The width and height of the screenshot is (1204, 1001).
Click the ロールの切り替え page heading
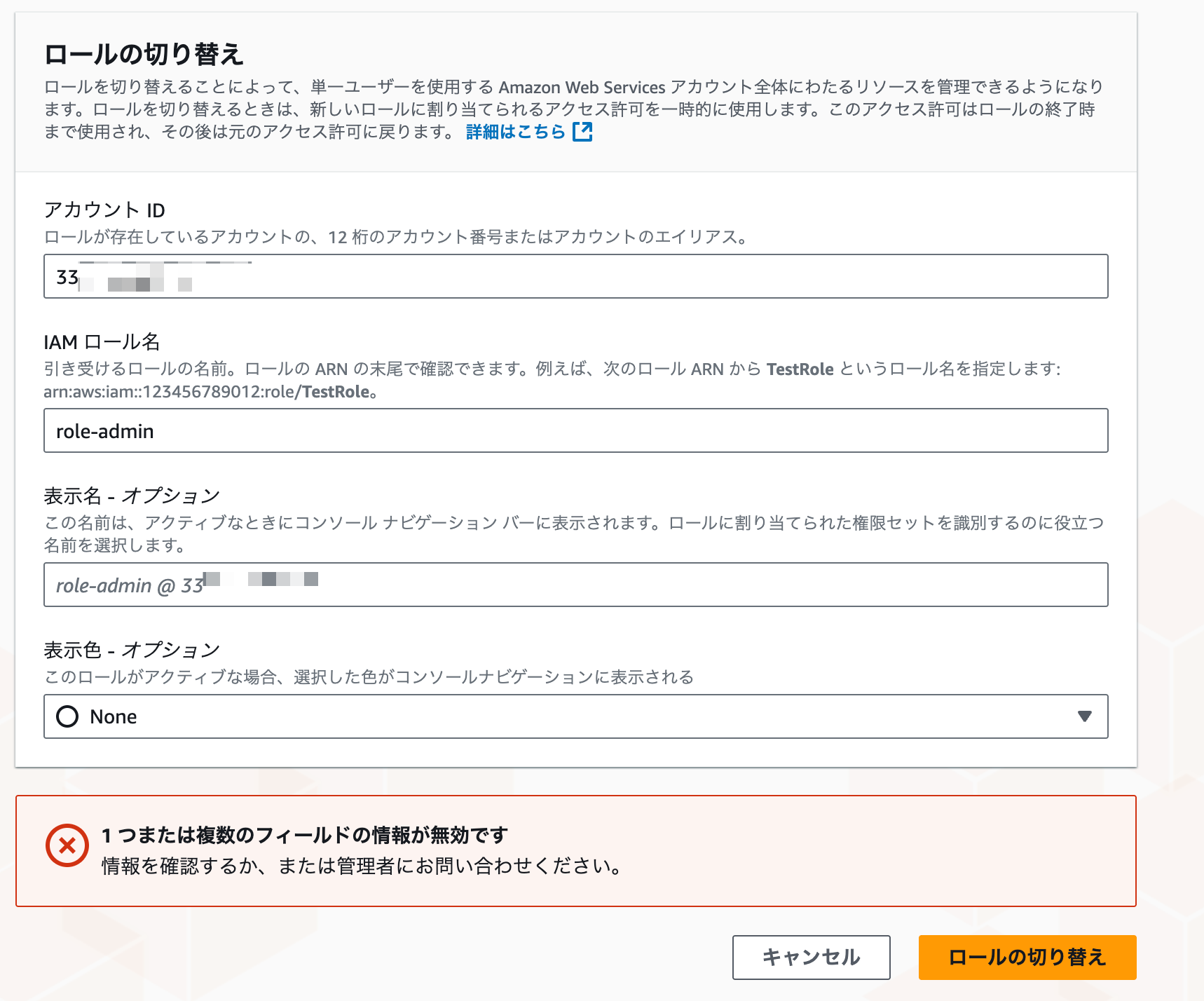point(144,54)
